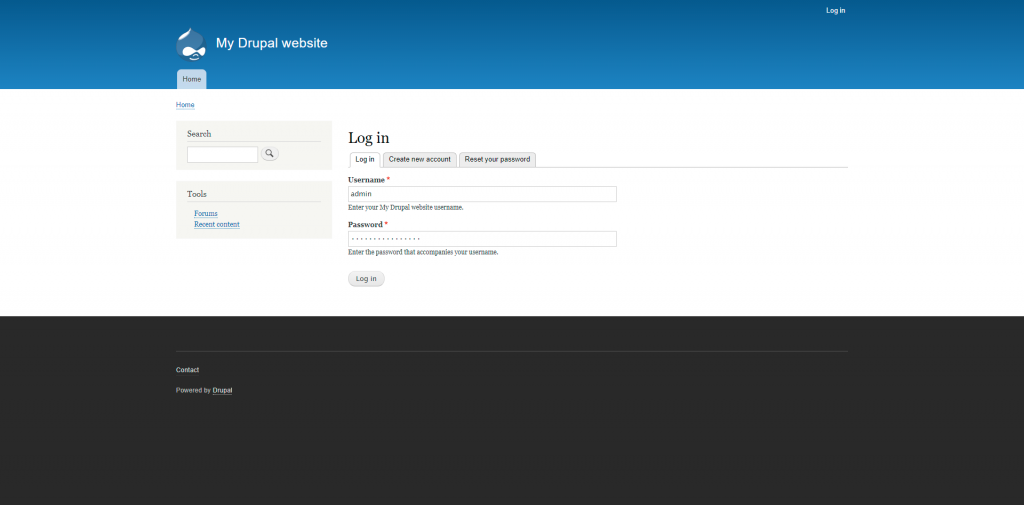Visit the Drupal link in footer

[222, 390]
